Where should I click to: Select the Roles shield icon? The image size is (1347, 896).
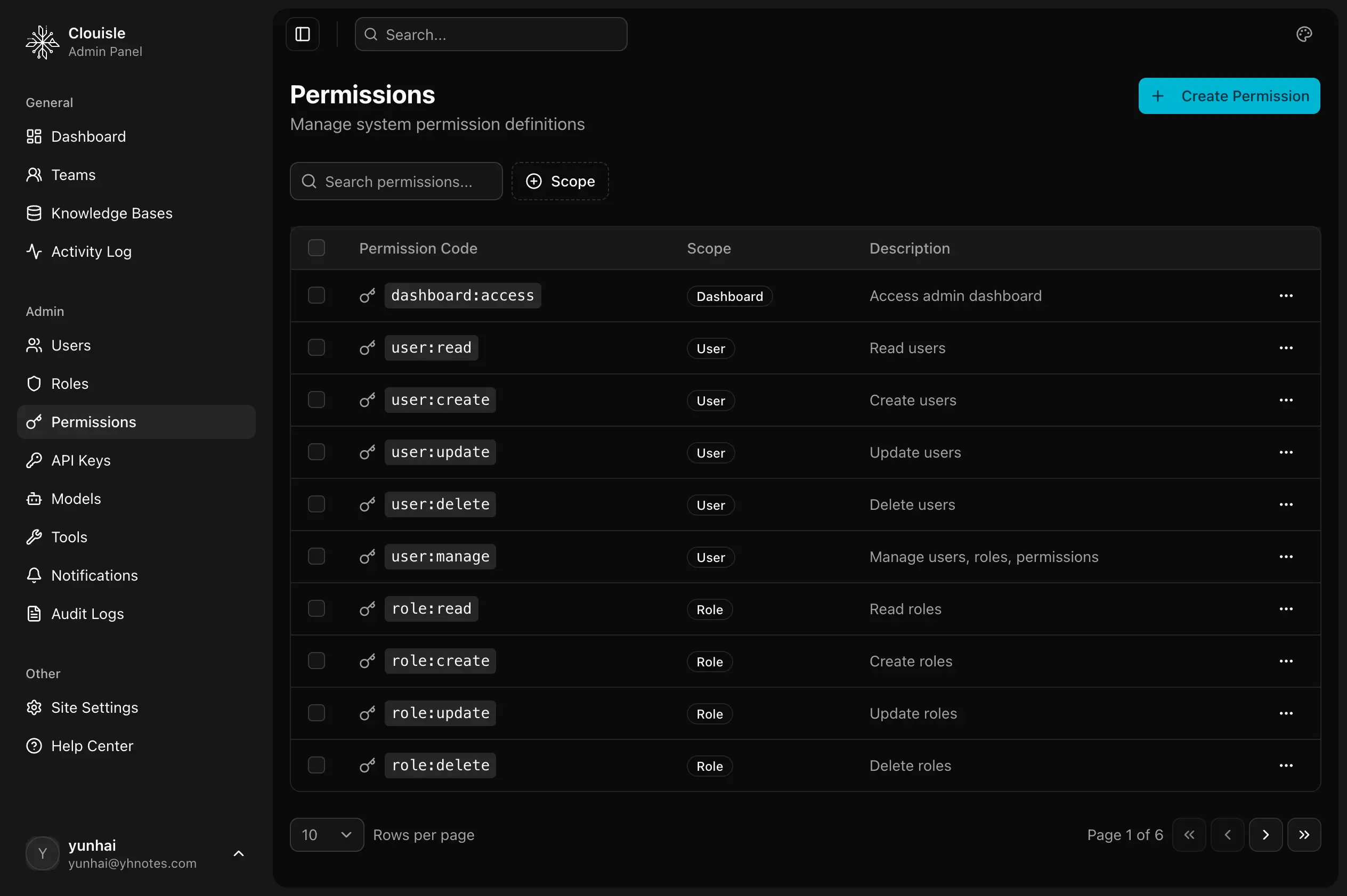pyautogui.click(x=34, y=384)
